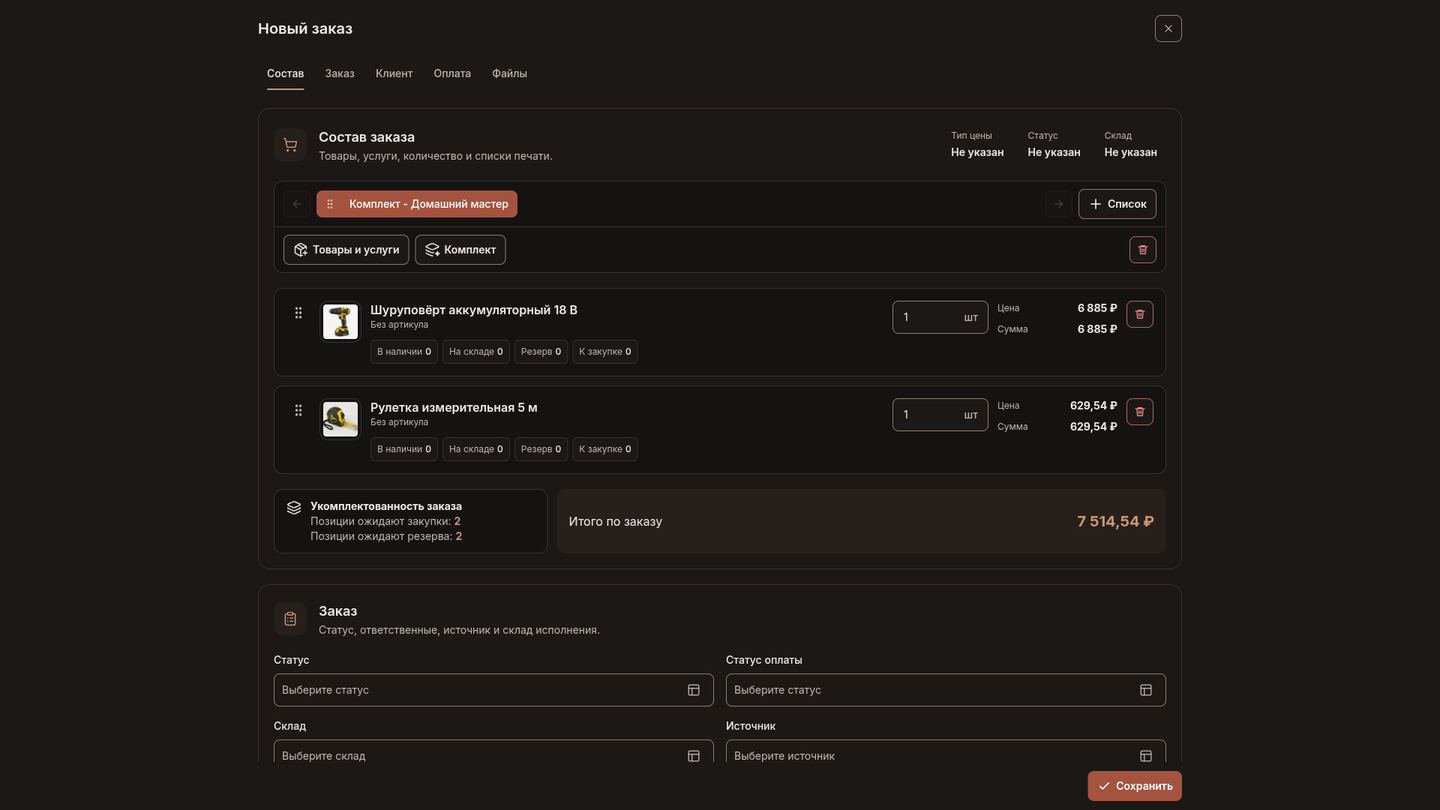
Task: Open the Склад selection list icon
Action: pos(694,756)
